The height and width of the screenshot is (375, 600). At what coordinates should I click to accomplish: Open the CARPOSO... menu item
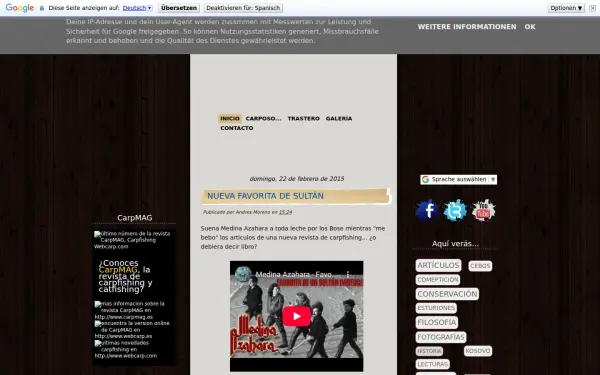263,119
